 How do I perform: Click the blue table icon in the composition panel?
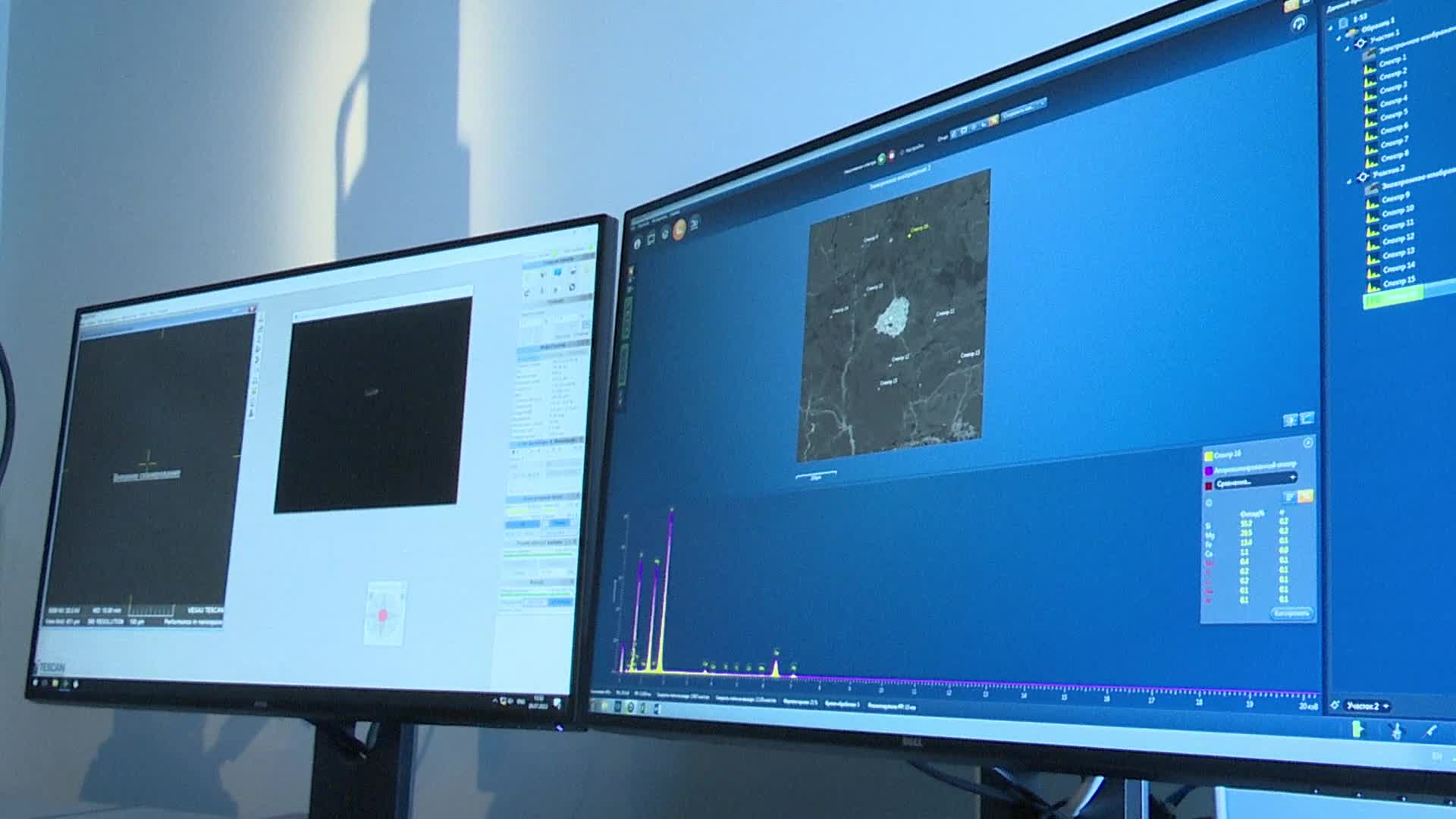tap(1289, 497)
